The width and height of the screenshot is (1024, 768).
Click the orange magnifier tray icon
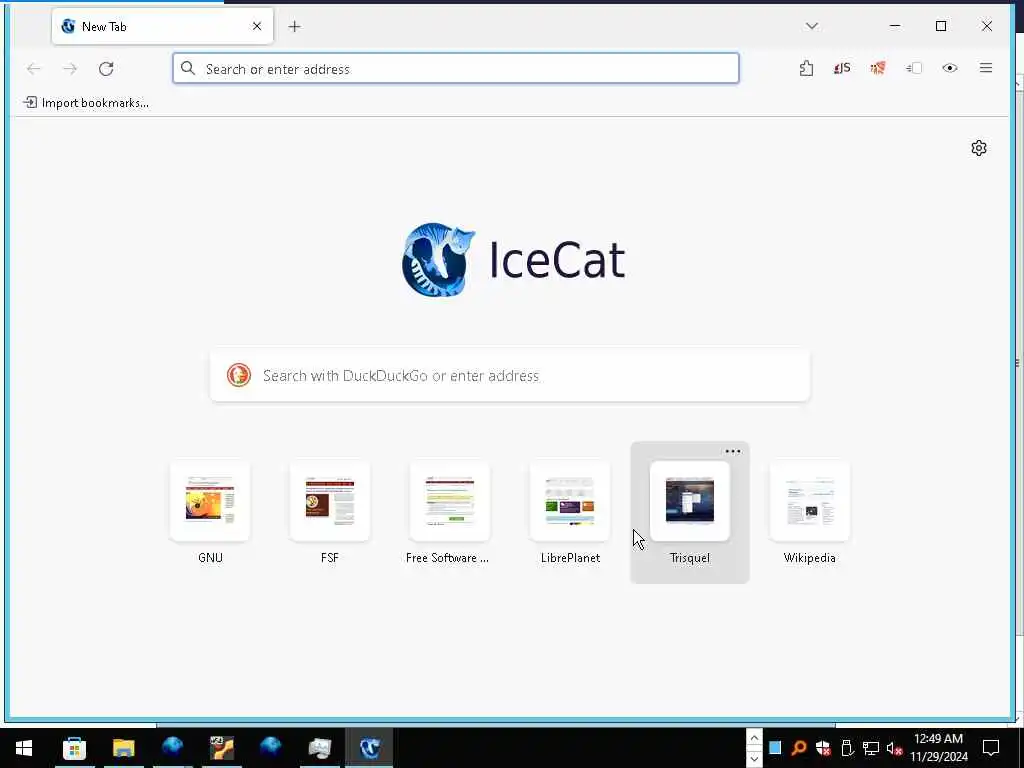pyautogui.click(x=799, y=748)
